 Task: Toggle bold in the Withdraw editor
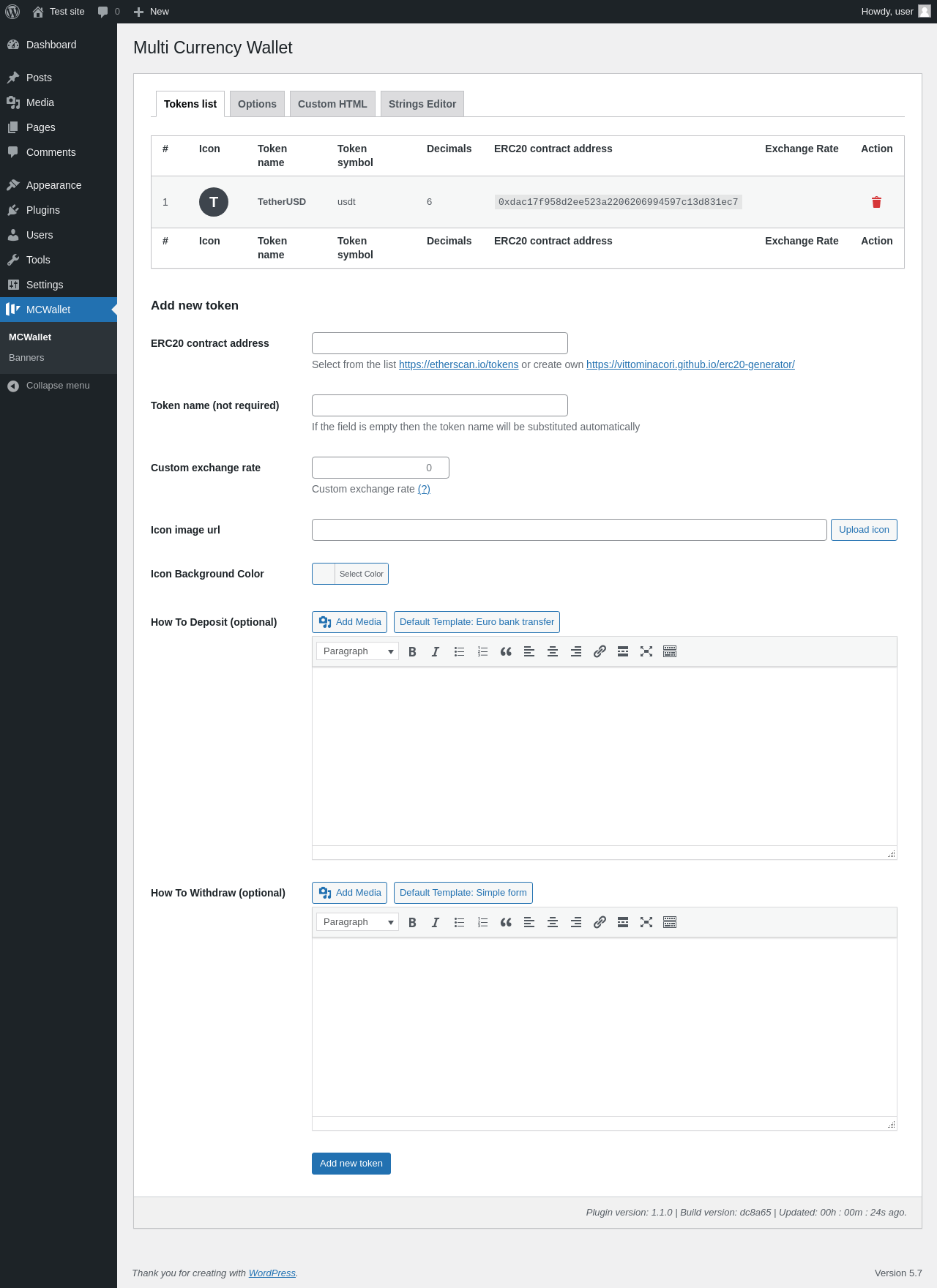(412, 922)
